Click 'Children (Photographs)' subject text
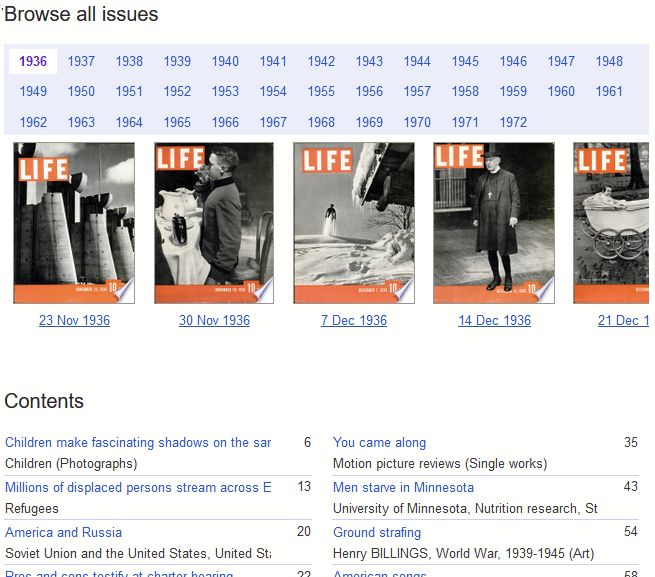 [x=71, y=464]
